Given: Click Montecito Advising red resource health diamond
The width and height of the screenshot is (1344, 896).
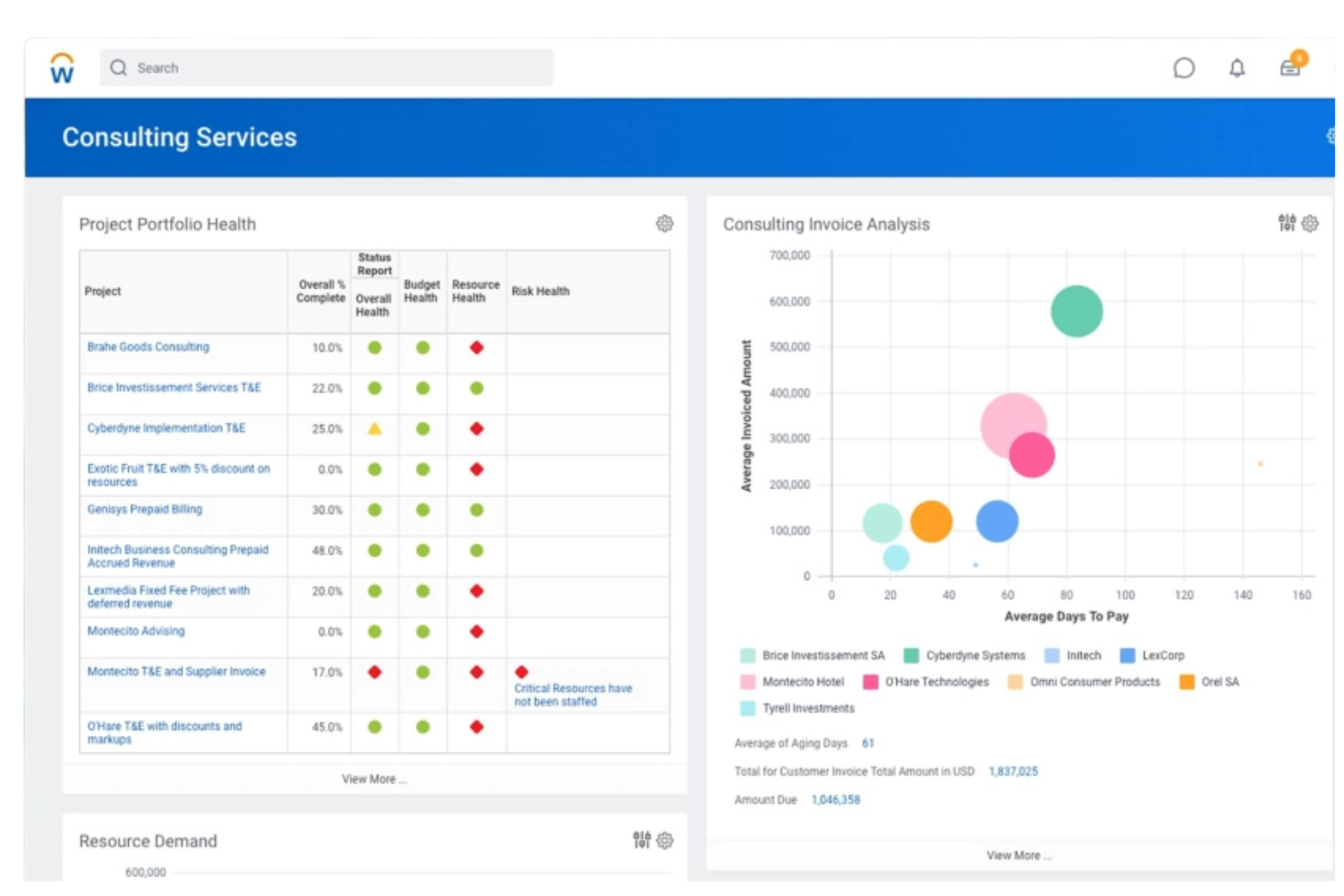Looking at the screenshot, I should 476,632.
